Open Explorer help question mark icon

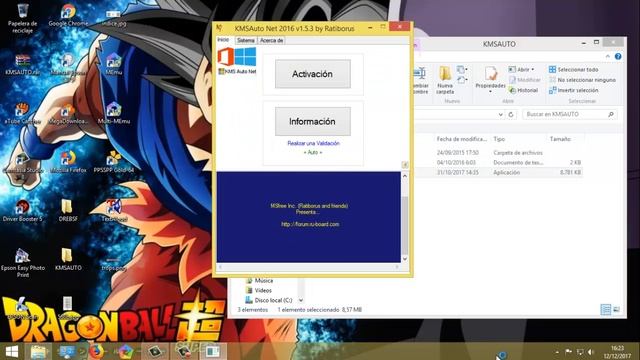(x=618, y=56)
